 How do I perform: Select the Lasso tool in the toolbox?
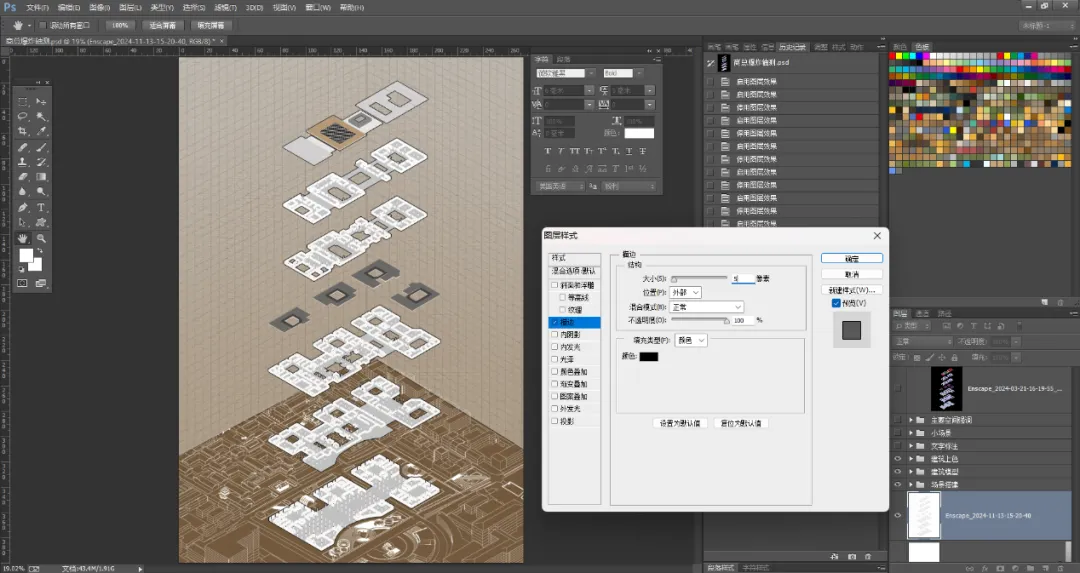tap(23, 116)
